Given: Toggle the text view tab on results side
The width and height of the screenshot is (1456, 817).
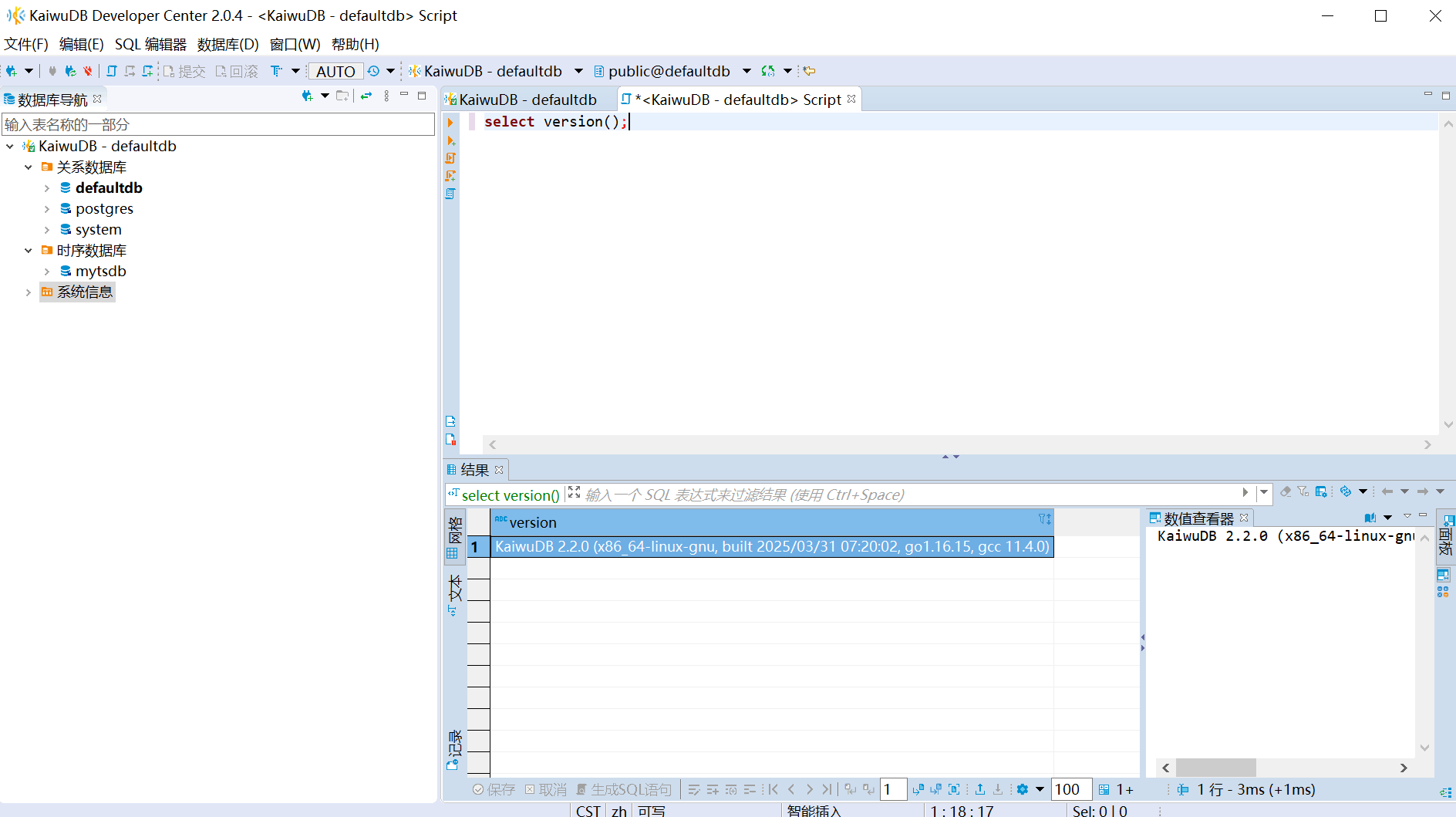Looking at the screenshot, I should (455, 594).
